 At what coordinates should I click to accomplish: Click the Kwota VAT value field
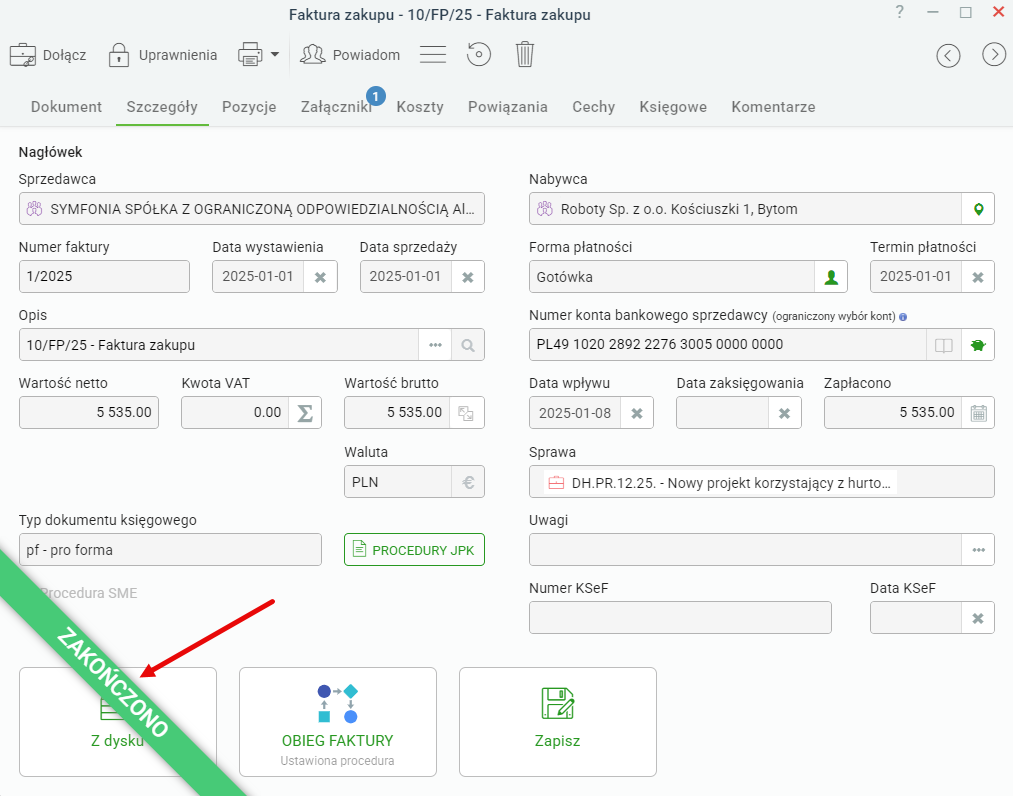[x=235, y=412]
